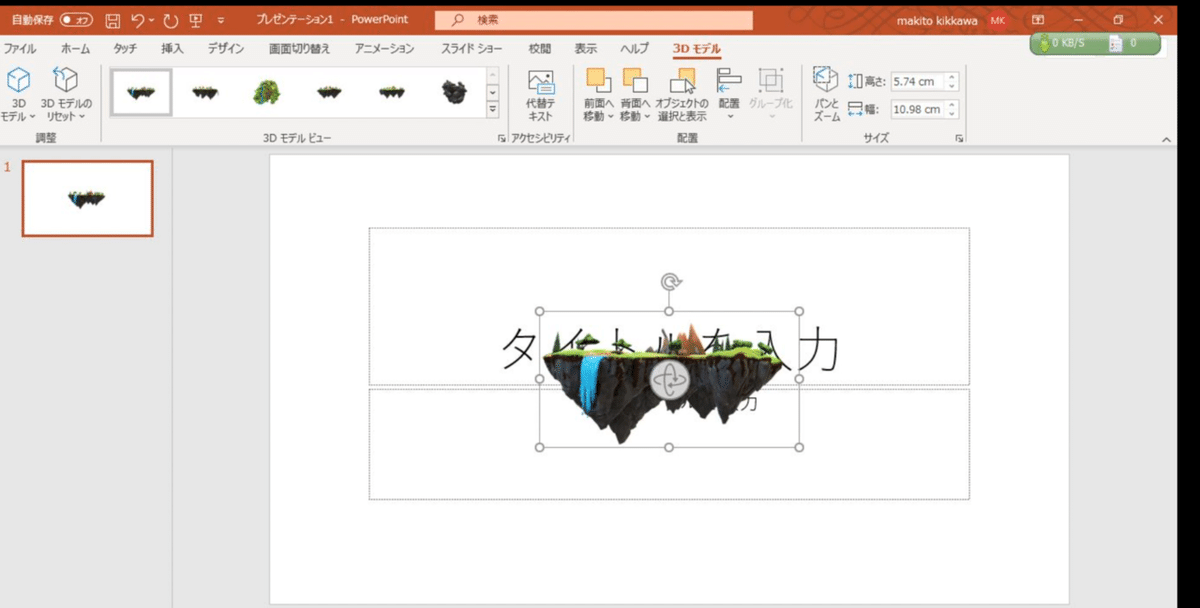Expand the 3D モデル ビュー gallery more button
The image size is (1200, 608).
coord(492,108)
